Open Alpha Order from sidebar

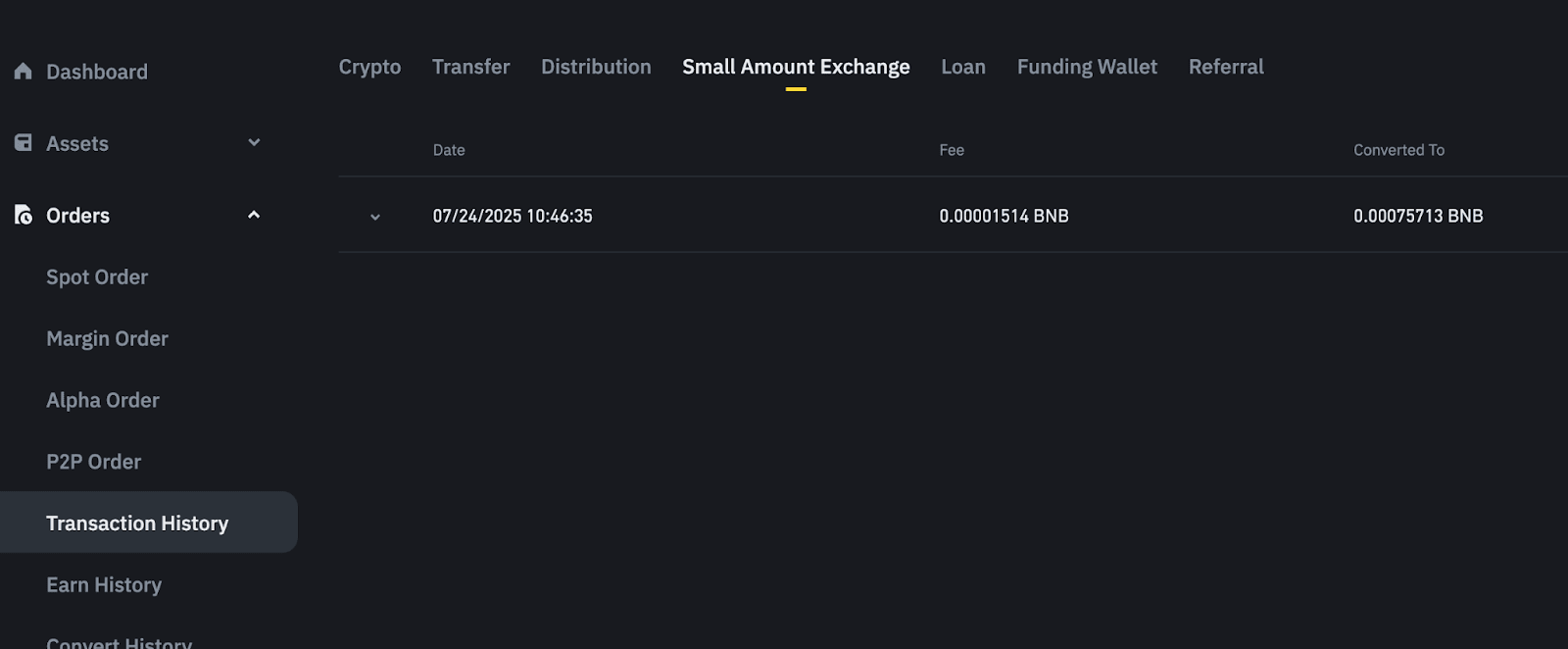tap(103, 401)
